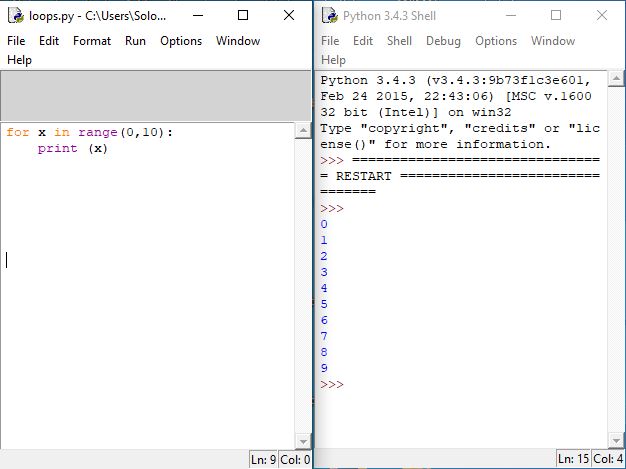This screenshot has height=469, width=626.
Task: Open File menu in Python Shell
Action: tap(330, 41)
